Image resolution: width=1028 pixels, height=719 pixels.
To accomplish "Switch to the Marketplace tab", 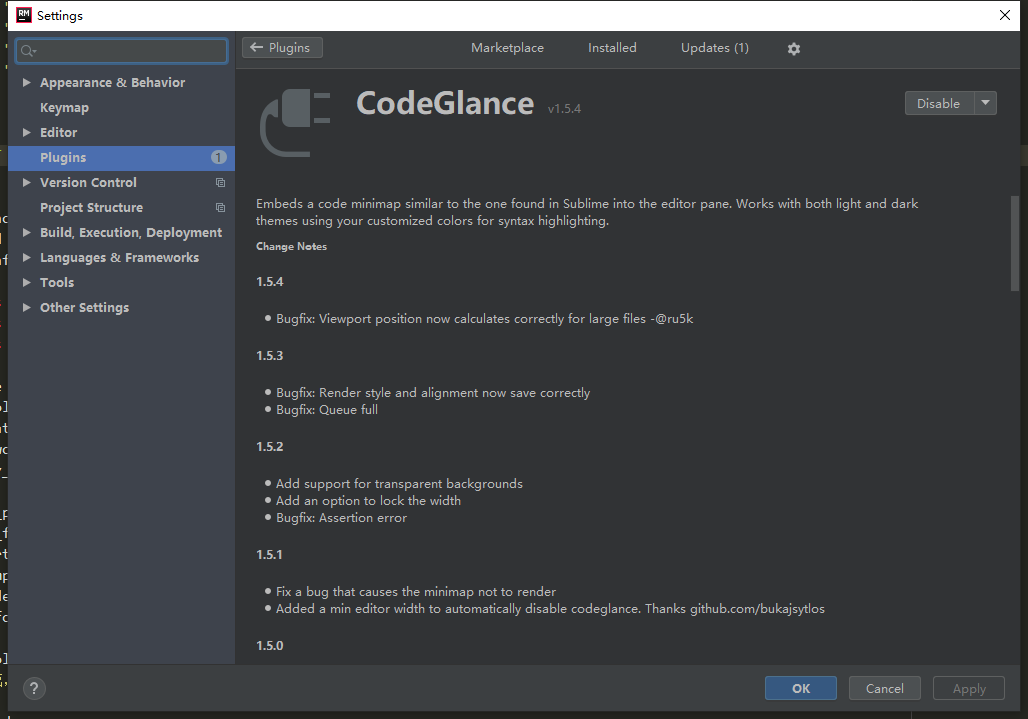I will pos(507,48).
